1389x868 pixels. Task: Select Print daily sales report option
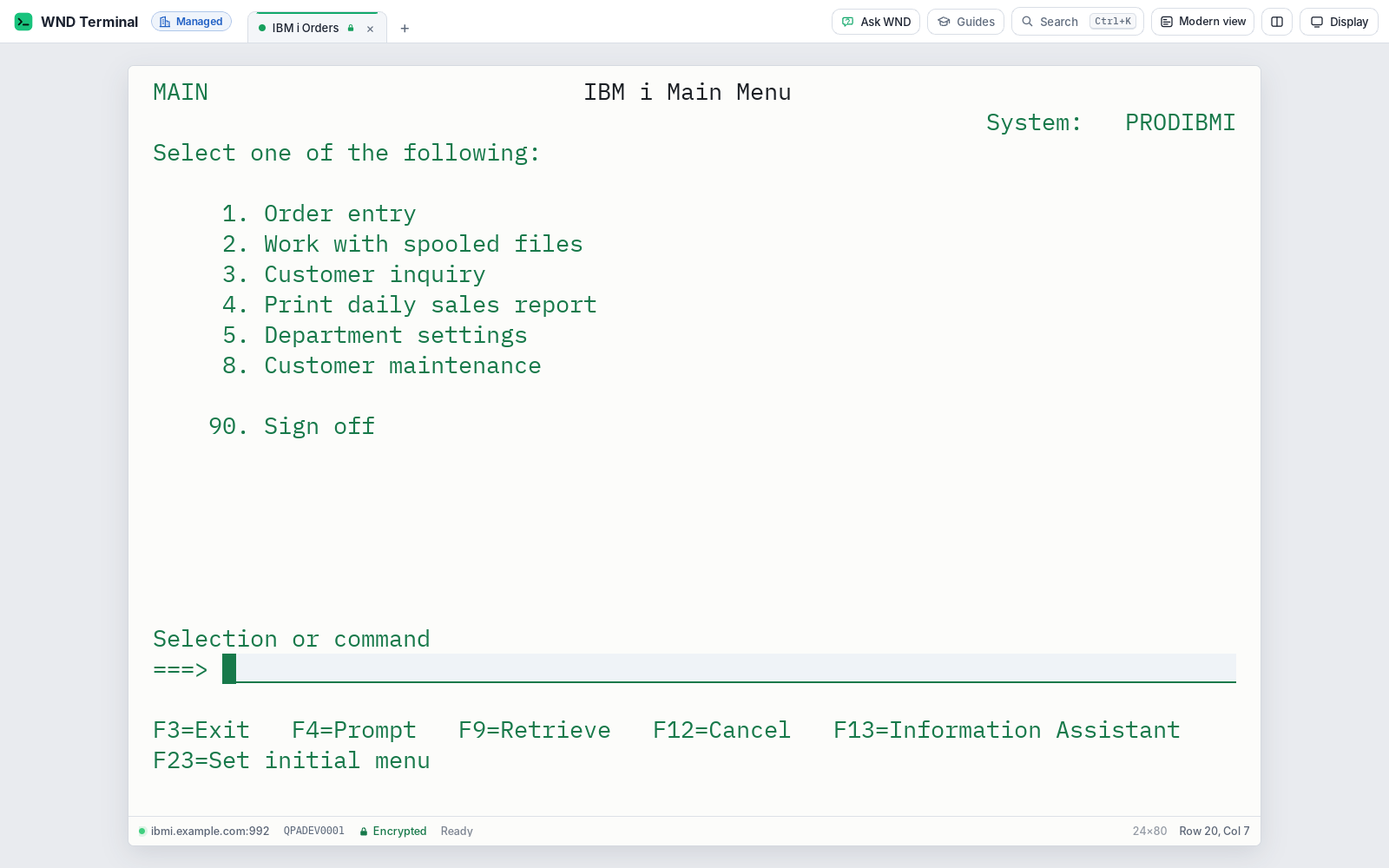click(410, 305)
